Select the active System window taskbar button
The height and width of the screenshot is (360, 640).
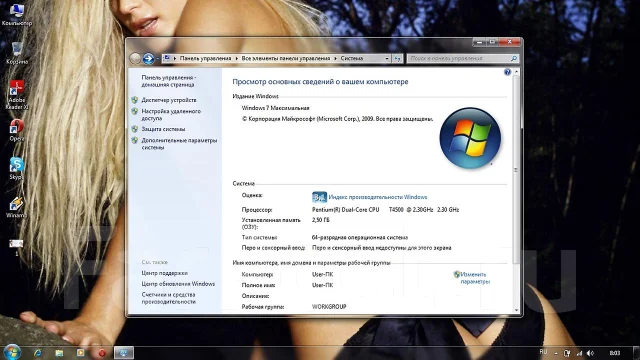123,353
